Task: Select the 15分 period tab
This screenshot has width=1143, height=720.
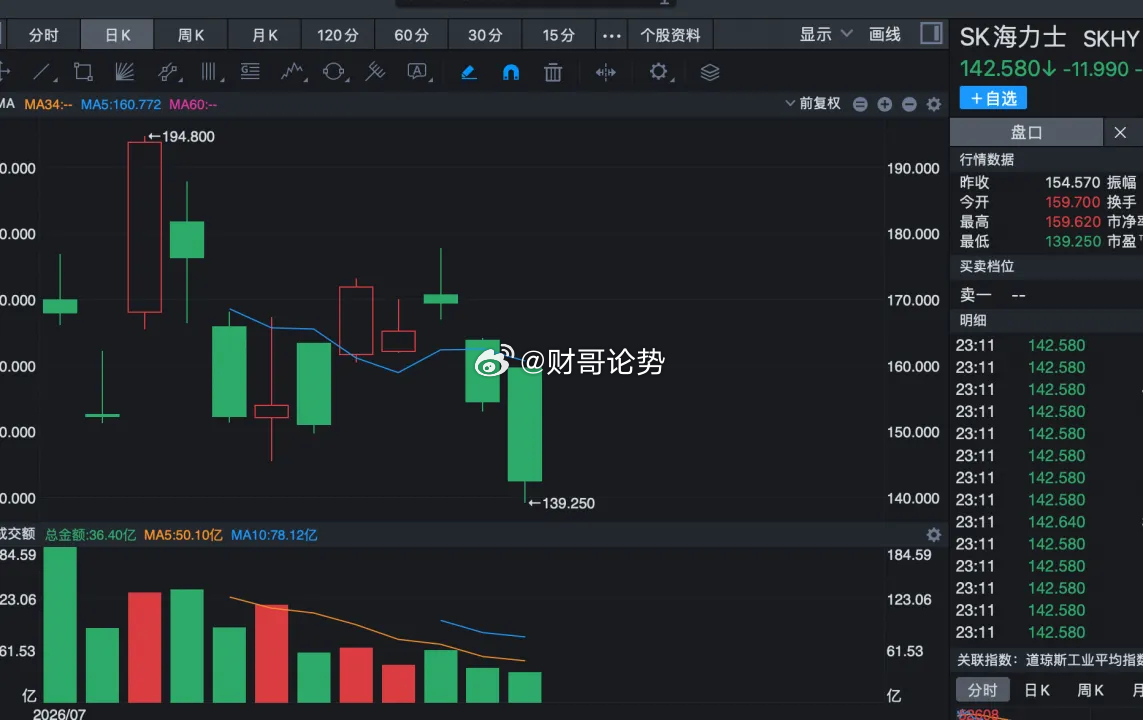Action: (558, 35)
